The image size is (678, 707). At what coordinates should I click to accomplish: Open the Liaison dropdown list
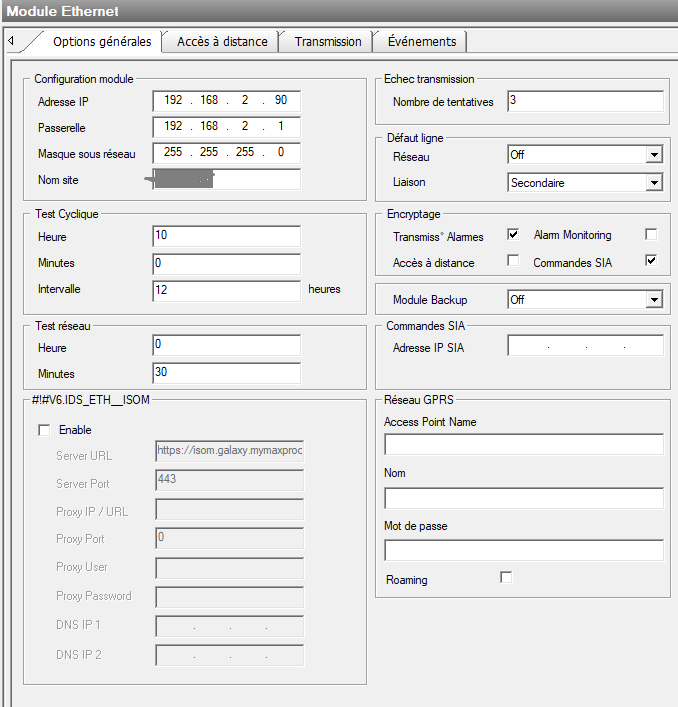[x=653, y=183]
